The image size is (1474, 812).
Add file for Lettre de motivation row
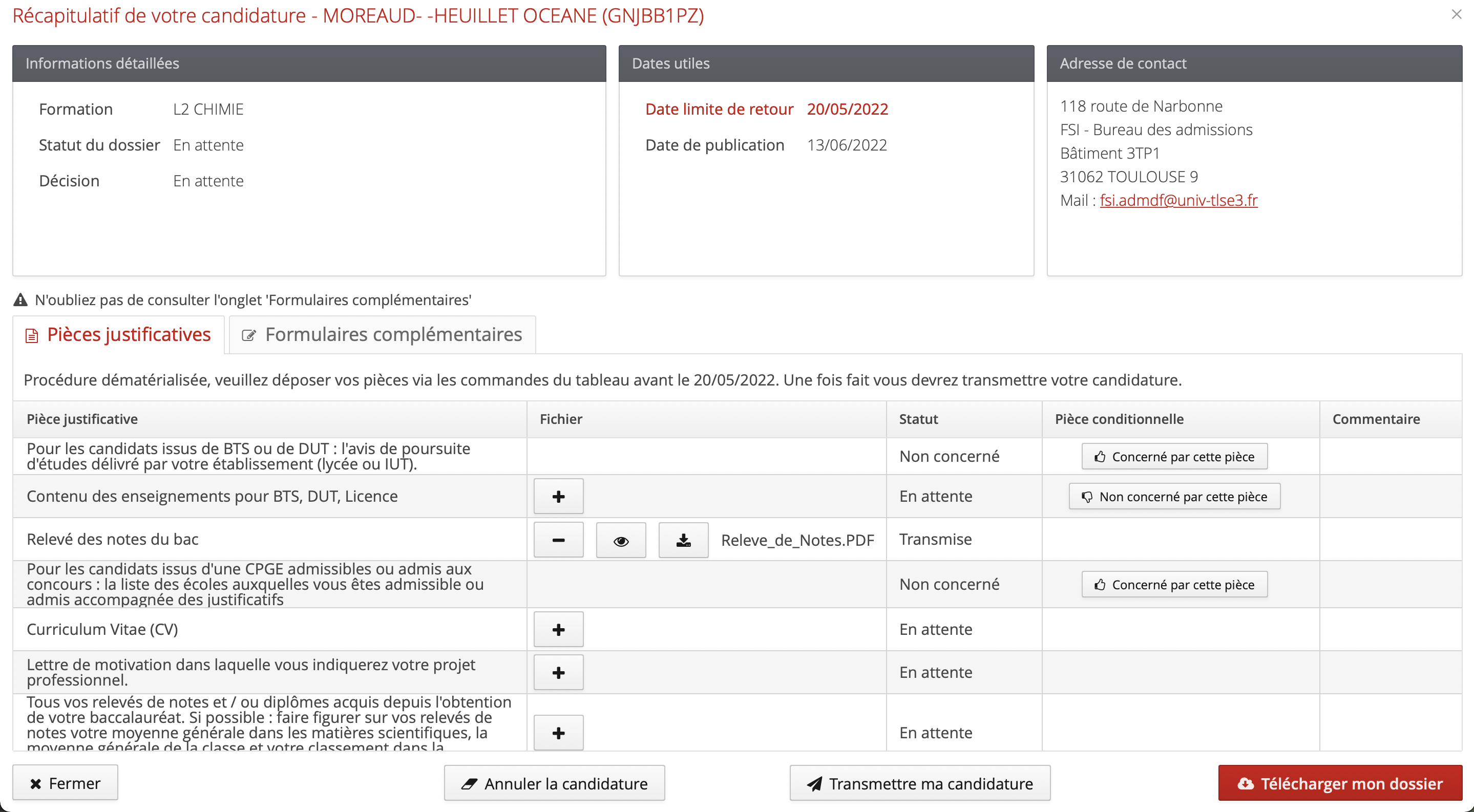(558, 672)
